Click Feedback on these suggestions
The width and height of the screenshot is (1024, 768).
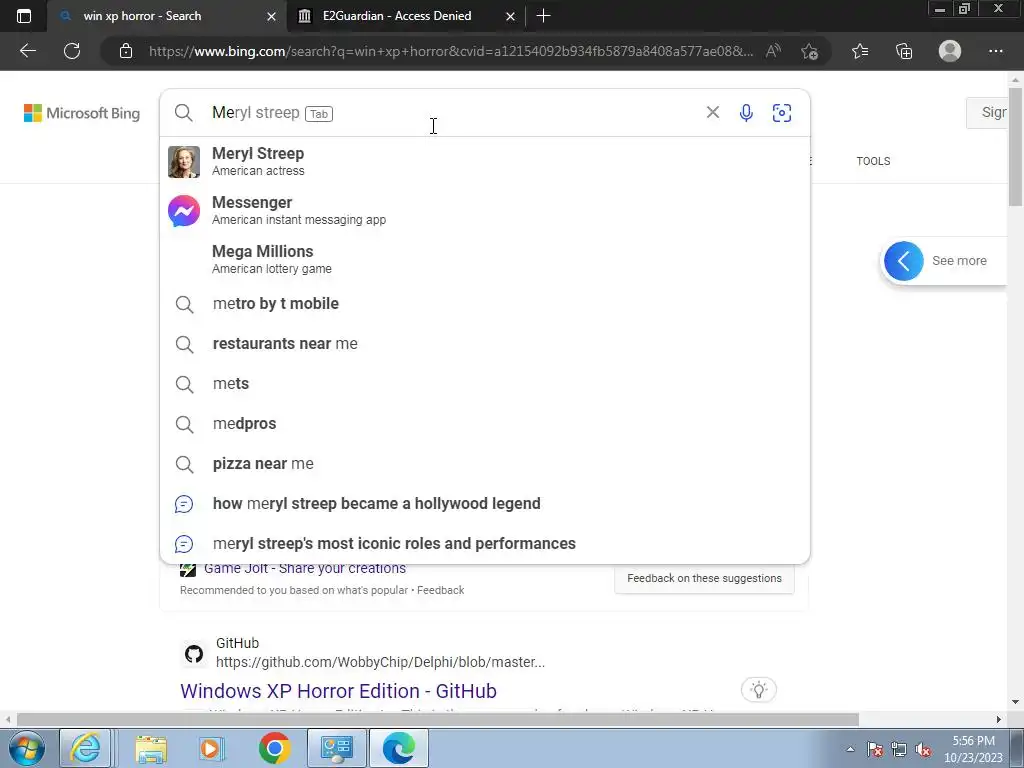[x=704, y=578]
